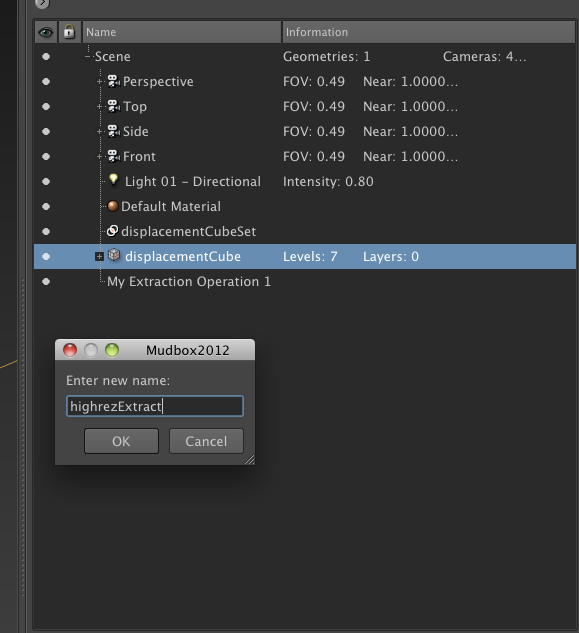The image size is (579, 633).
Task: Toggle visibility dot for Top camera
Action: [x=46, y=107]
